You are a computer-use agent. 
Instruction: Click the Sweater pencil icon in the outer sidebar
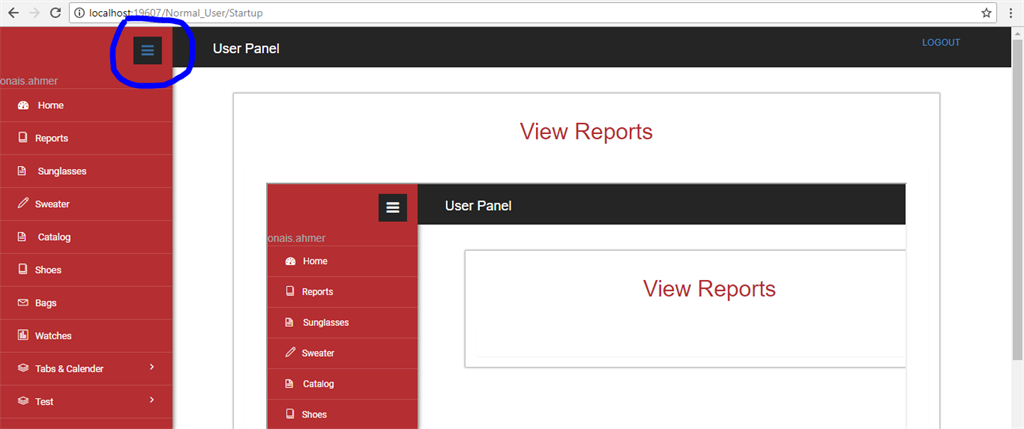[23, 204]
